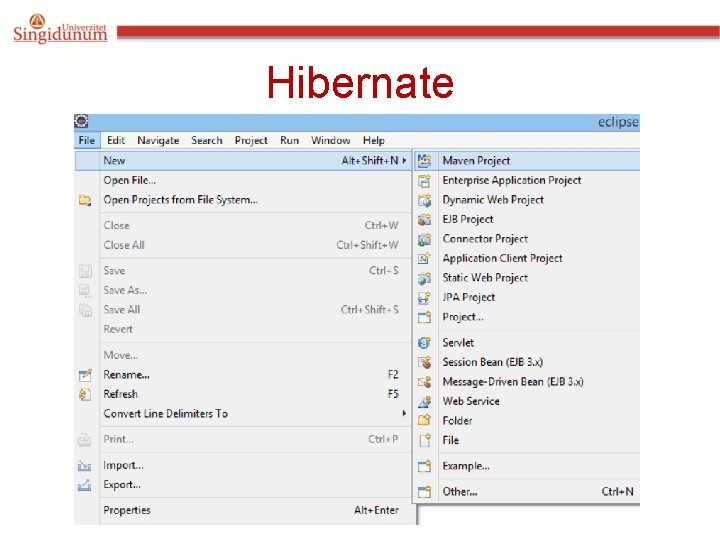Open the Navigate menu
Image resolution: width=720 pixels, height=540 pixels.
pos(158,141)
